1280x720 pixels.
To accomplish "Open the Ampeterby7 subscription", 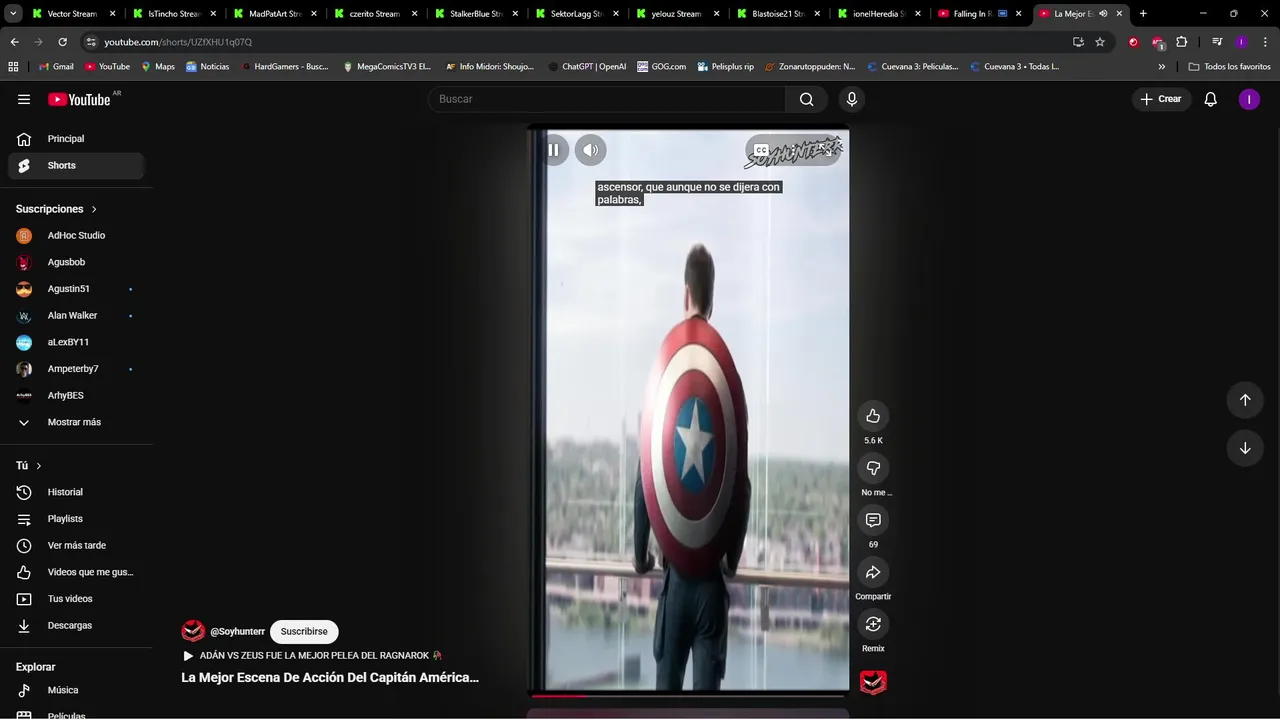I will (x=76, y=369).
